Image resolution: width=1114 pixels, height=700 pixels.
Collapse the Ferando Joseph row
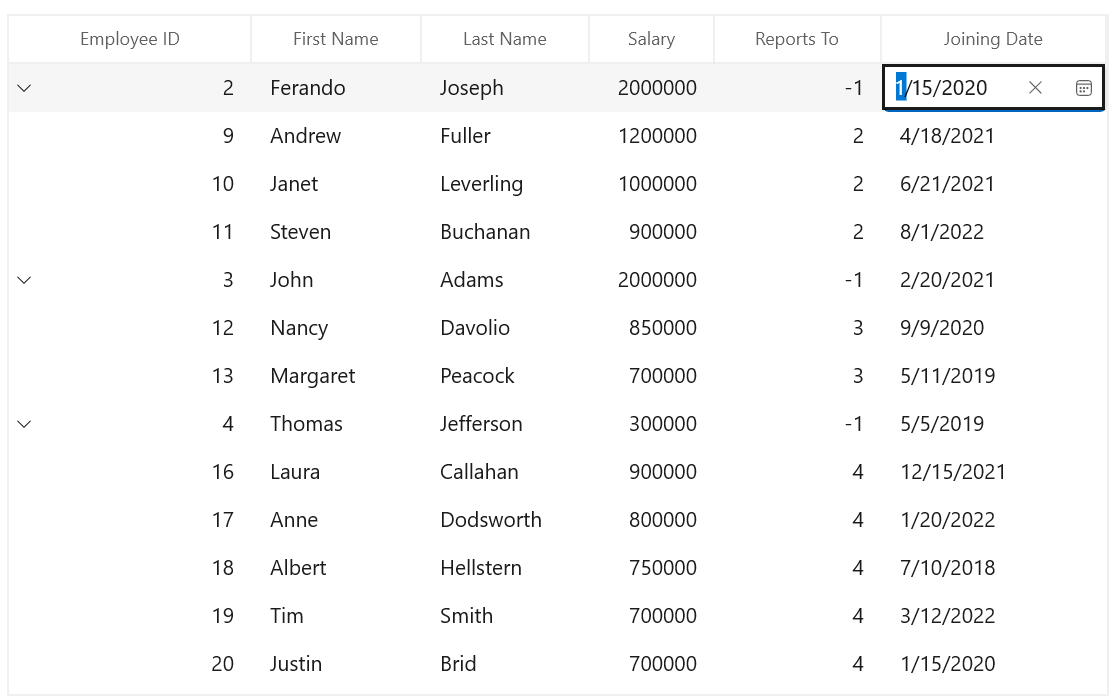tap(25, 88)
